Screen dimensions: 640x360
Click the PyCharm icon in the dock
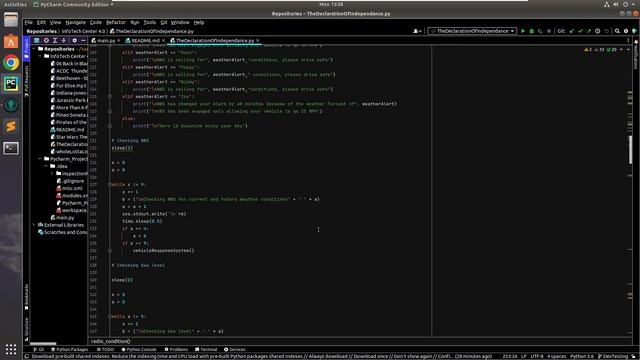point(11,84)
